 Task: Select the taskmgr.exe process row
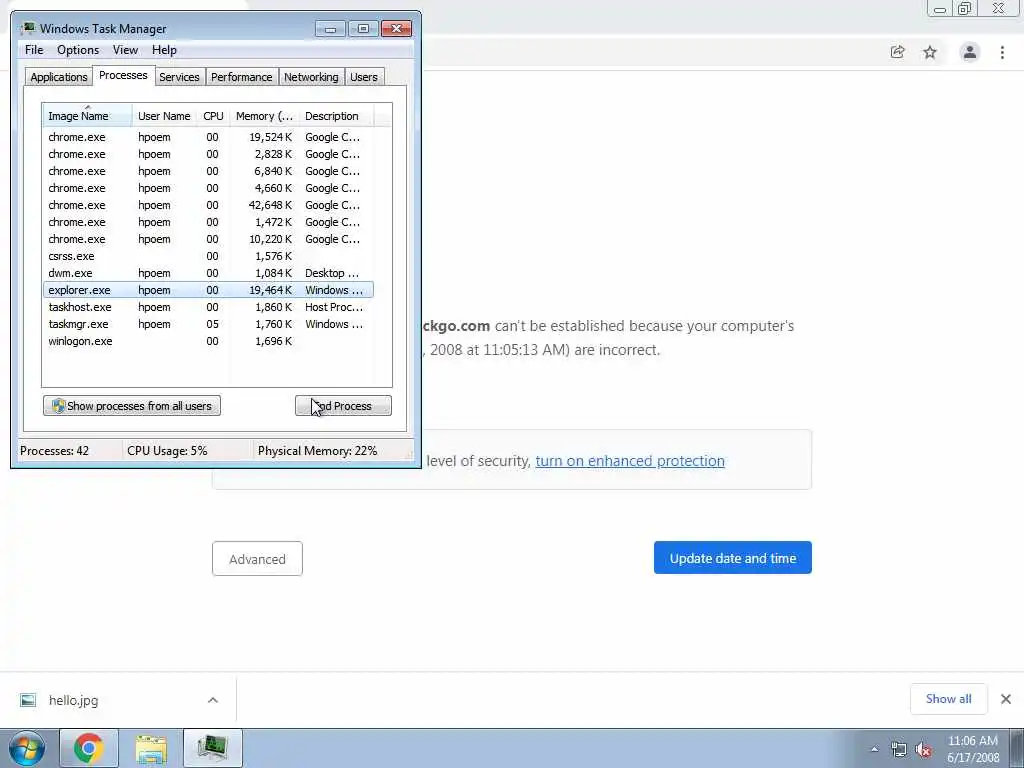tap(208, 324)
